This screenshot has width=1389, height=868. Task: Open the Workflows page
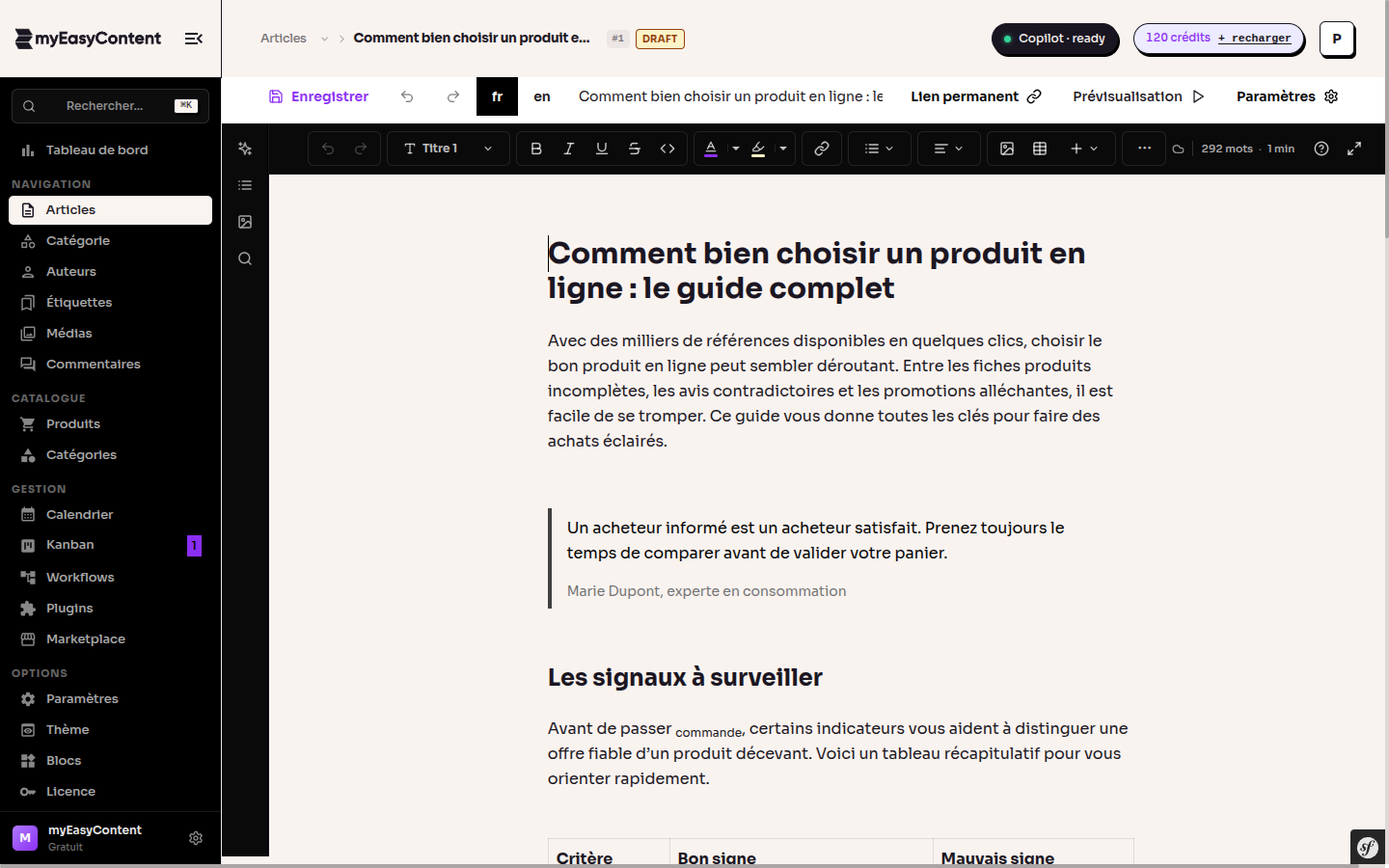[x=110, y=578]
